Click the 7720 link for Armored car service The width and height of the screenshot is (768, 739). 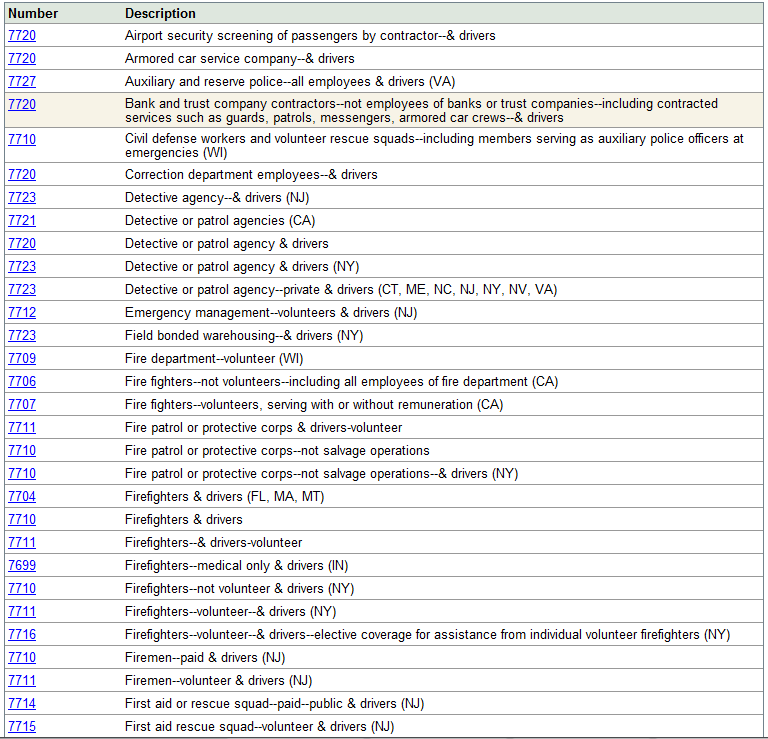[x=22, y=58]
